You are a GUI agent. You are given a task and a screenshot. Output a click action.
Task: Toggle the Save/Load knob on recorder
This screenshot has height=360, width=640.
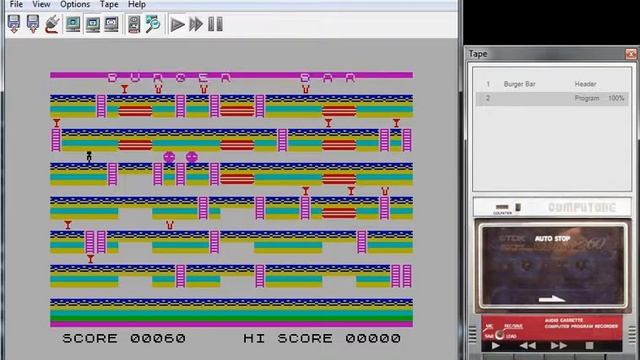[x=500, y=335]
